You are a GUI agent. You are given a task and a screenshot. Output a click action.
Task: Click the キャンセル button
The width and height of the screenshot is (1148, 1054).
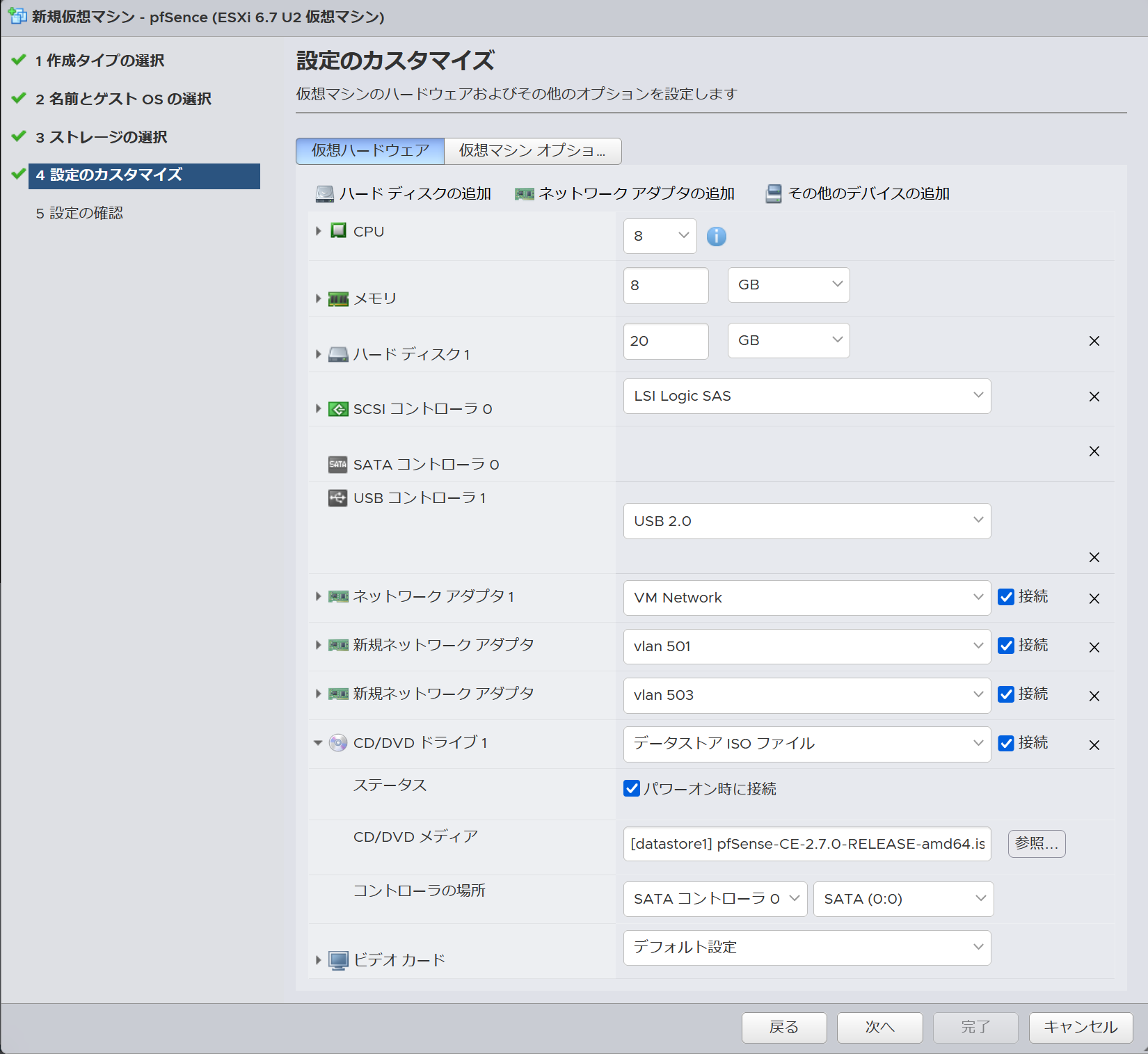[x=1081, y=1027]
